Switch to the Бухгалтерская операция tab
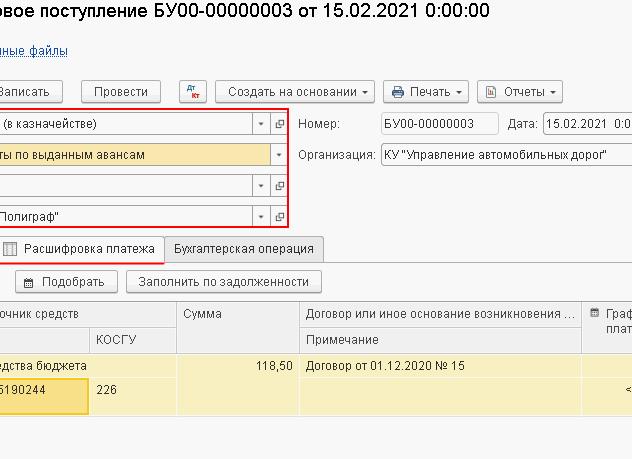632x459 pixels. 244,249
